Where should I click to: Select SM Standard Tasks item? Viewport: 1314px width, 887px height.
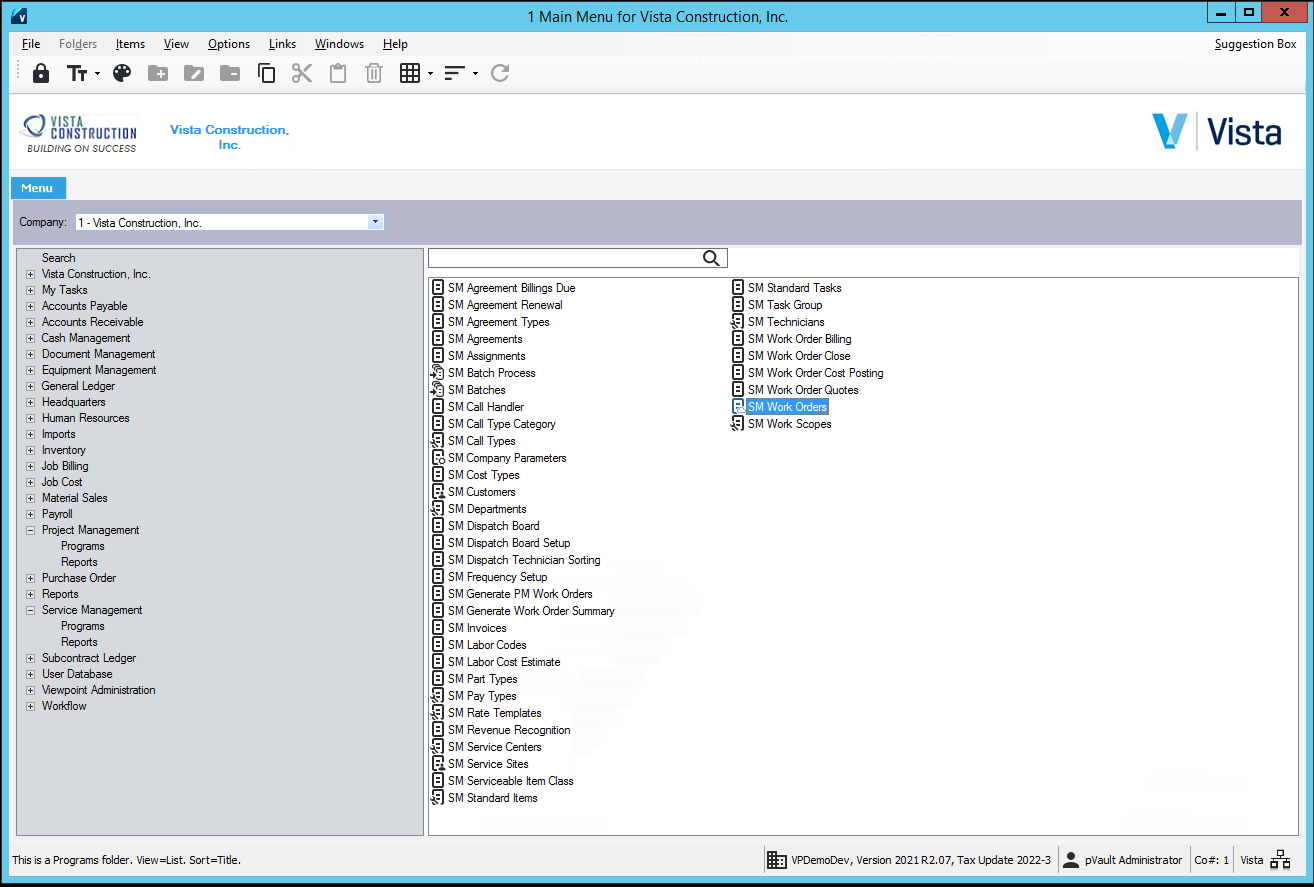(794, 288)
